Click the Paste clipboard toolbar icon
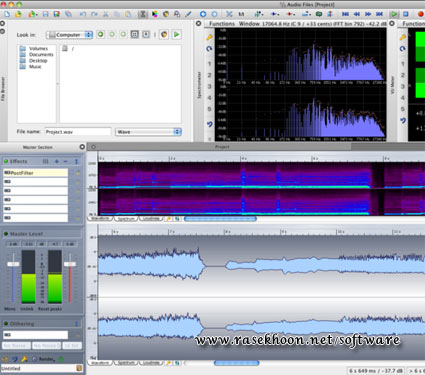Viewport: 425px width, 375px height. click(128, 14)
